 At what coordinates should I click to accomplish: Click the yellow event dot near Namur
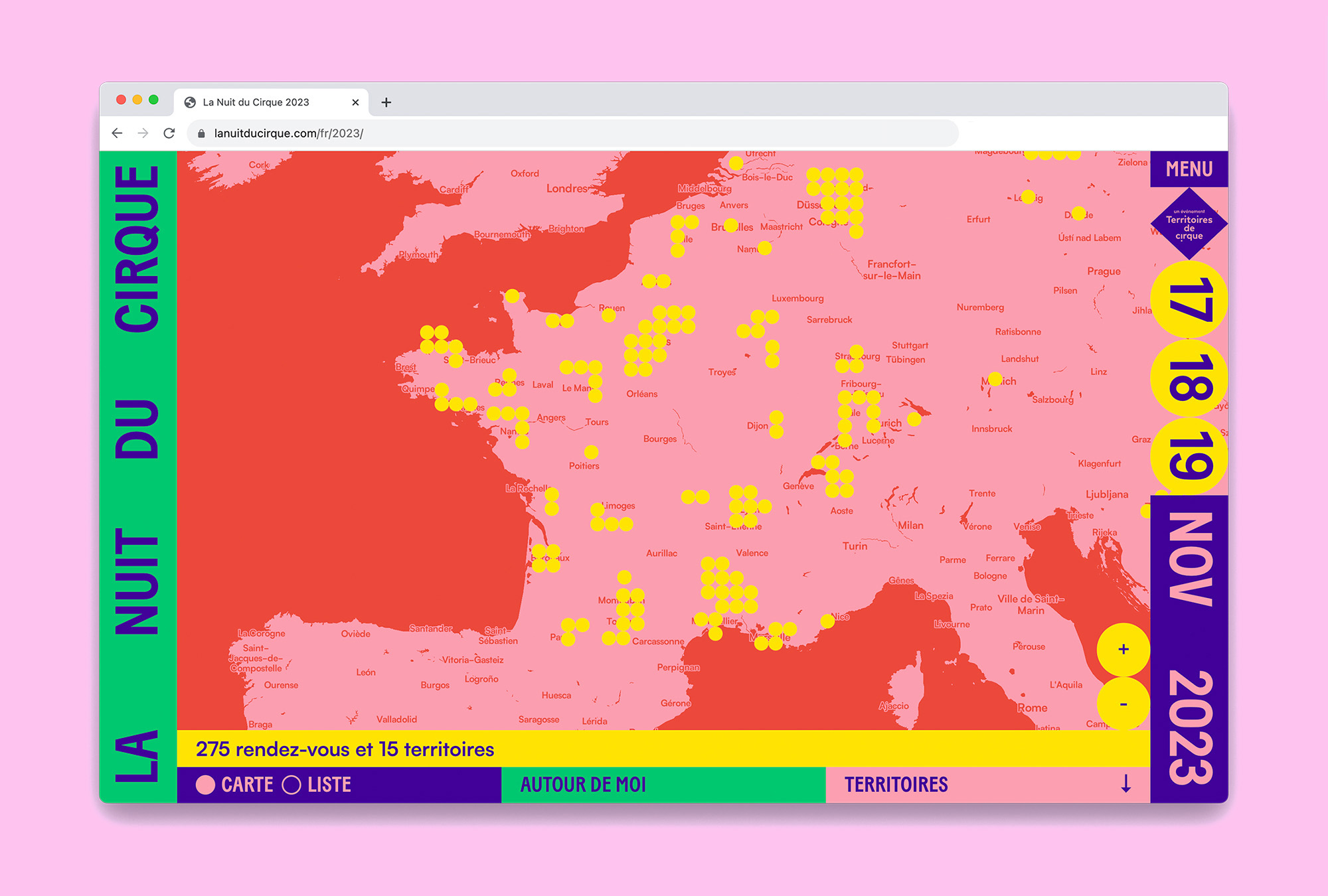point(764,248)
